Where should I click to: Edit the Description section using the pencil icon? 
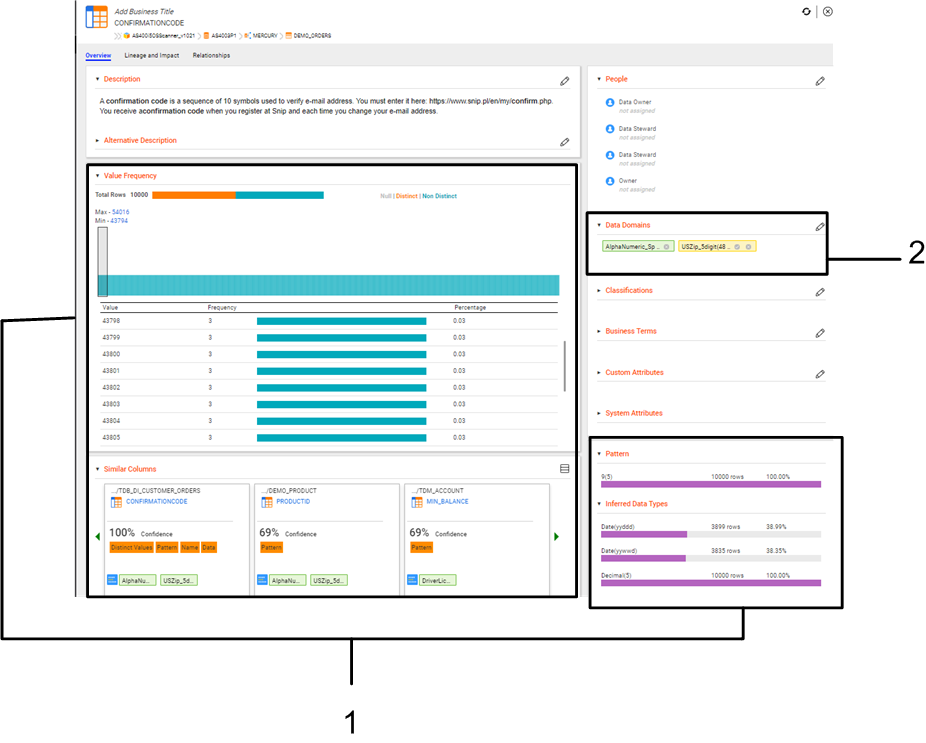click(565, 81)
